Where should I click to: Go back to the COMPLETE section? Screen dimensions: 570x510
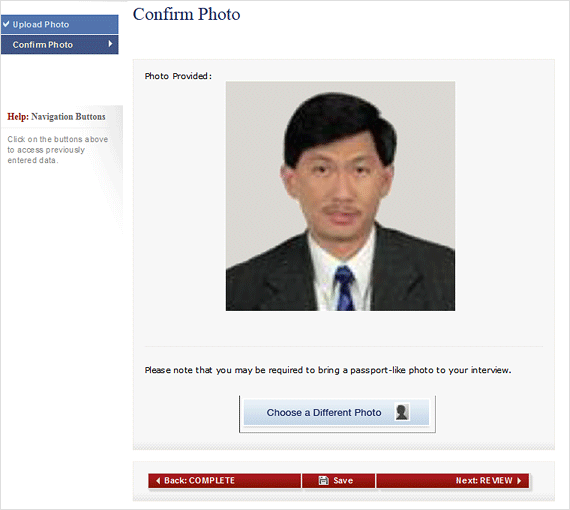(225, 481)
